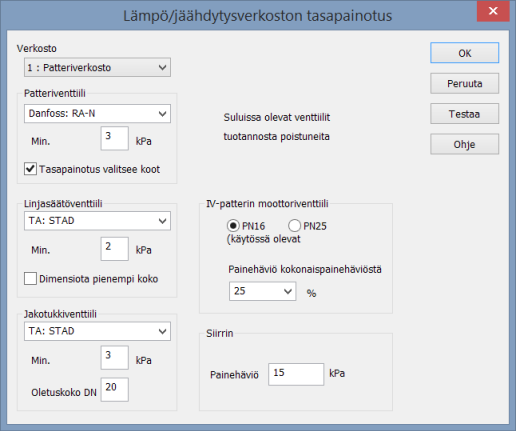Click the Siirrin Painehäviö kPa field
The image size is (516, 431).
pyautogui.click(x=296, y=374)
